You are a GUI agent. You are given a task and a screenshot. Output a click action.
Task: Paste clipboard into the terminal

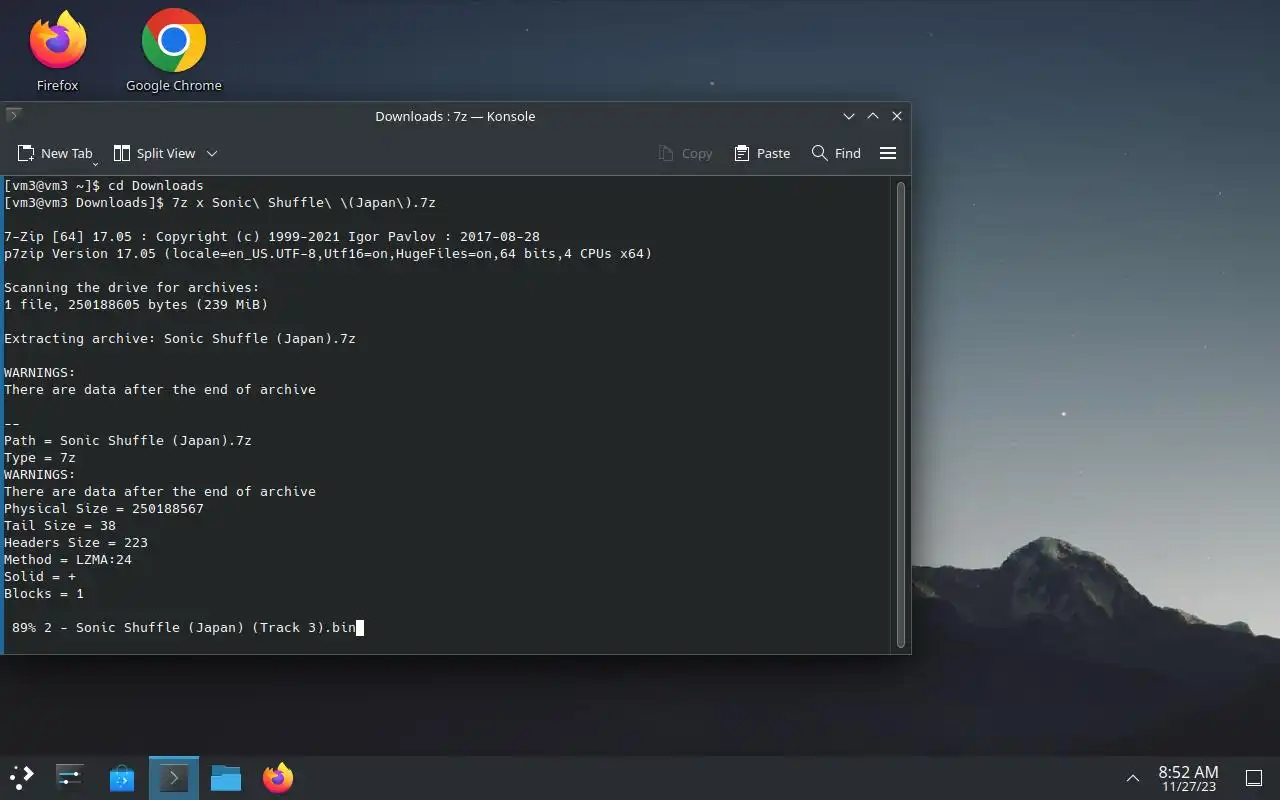tap(762, 153)
